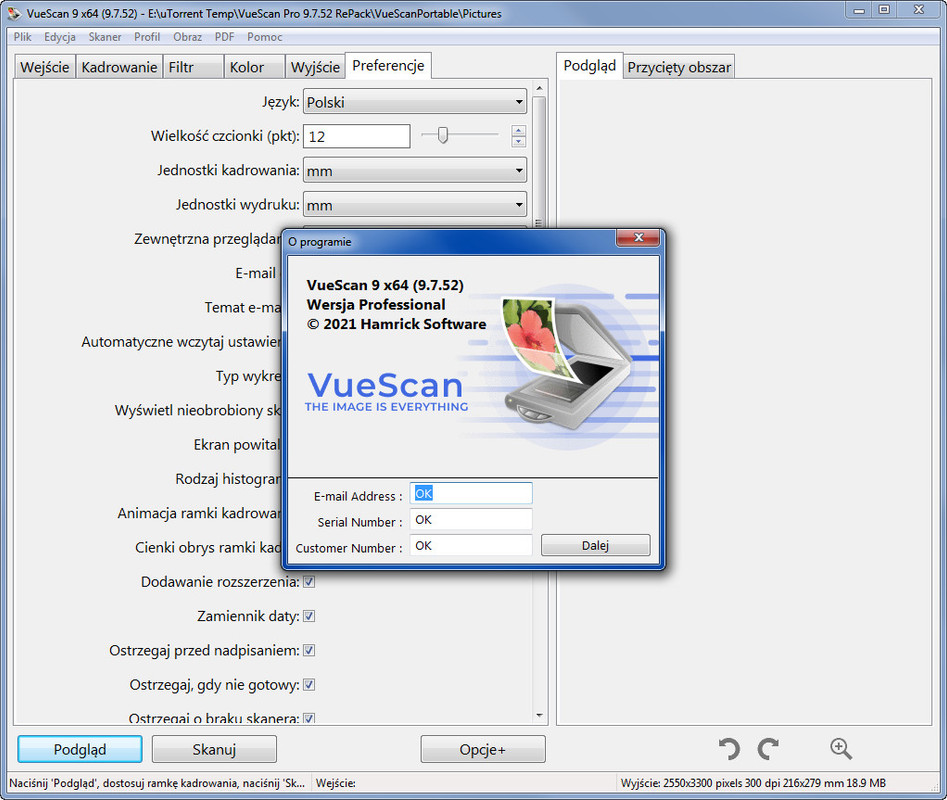
Task: Disable Ostrzegaj przed nadpisaniem checkbox
Action: (x=309, y=651)
